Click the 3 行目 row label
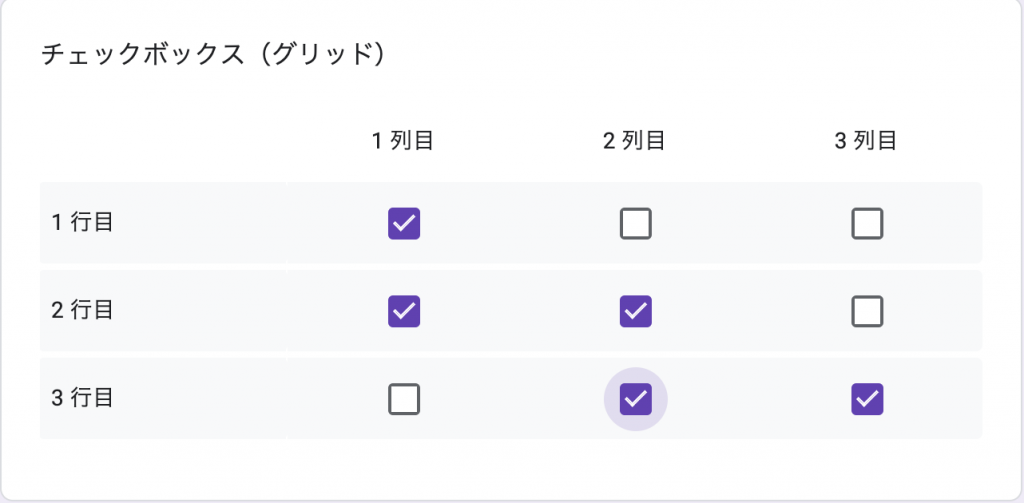1024x503 pixels. point(82,398)
